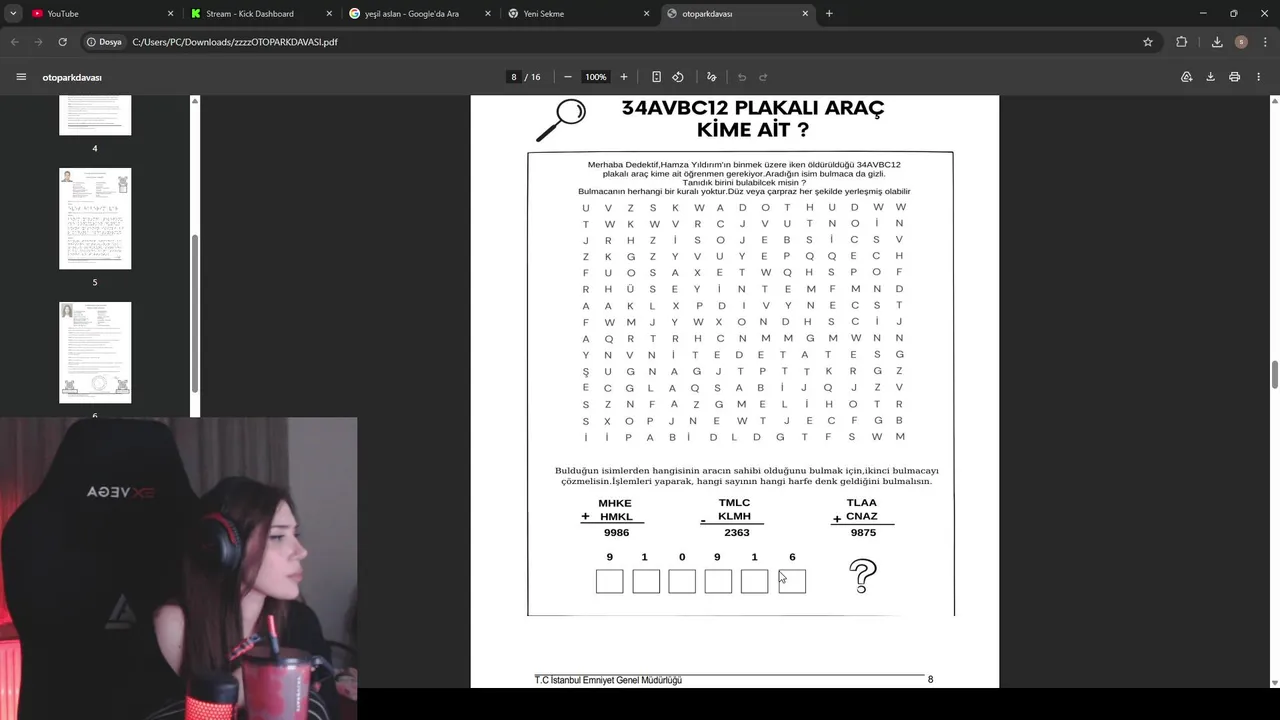Close the otoparkdavası tab
This screenshot has height=720, width=1280.
click(805, 14)
